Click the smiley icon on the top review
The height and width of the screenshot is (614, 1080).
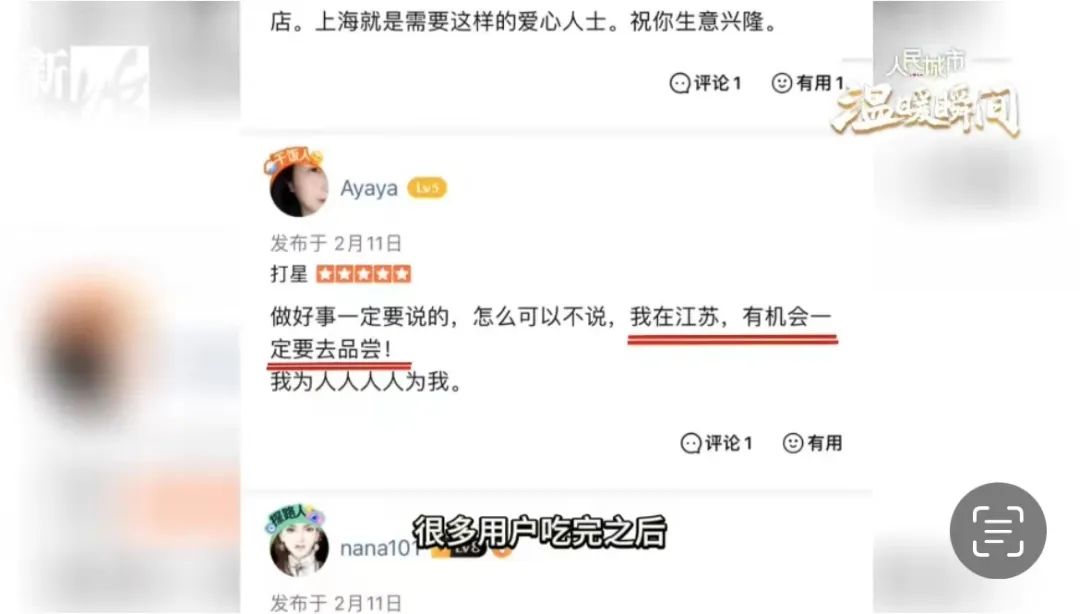click(x=782, y=83)
